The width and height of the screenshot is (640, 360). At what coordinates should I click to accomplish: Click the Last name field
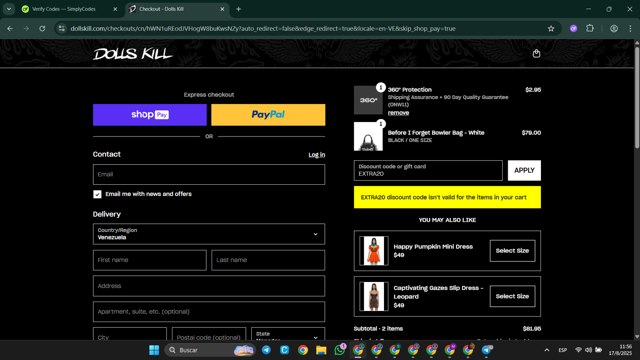268,260
